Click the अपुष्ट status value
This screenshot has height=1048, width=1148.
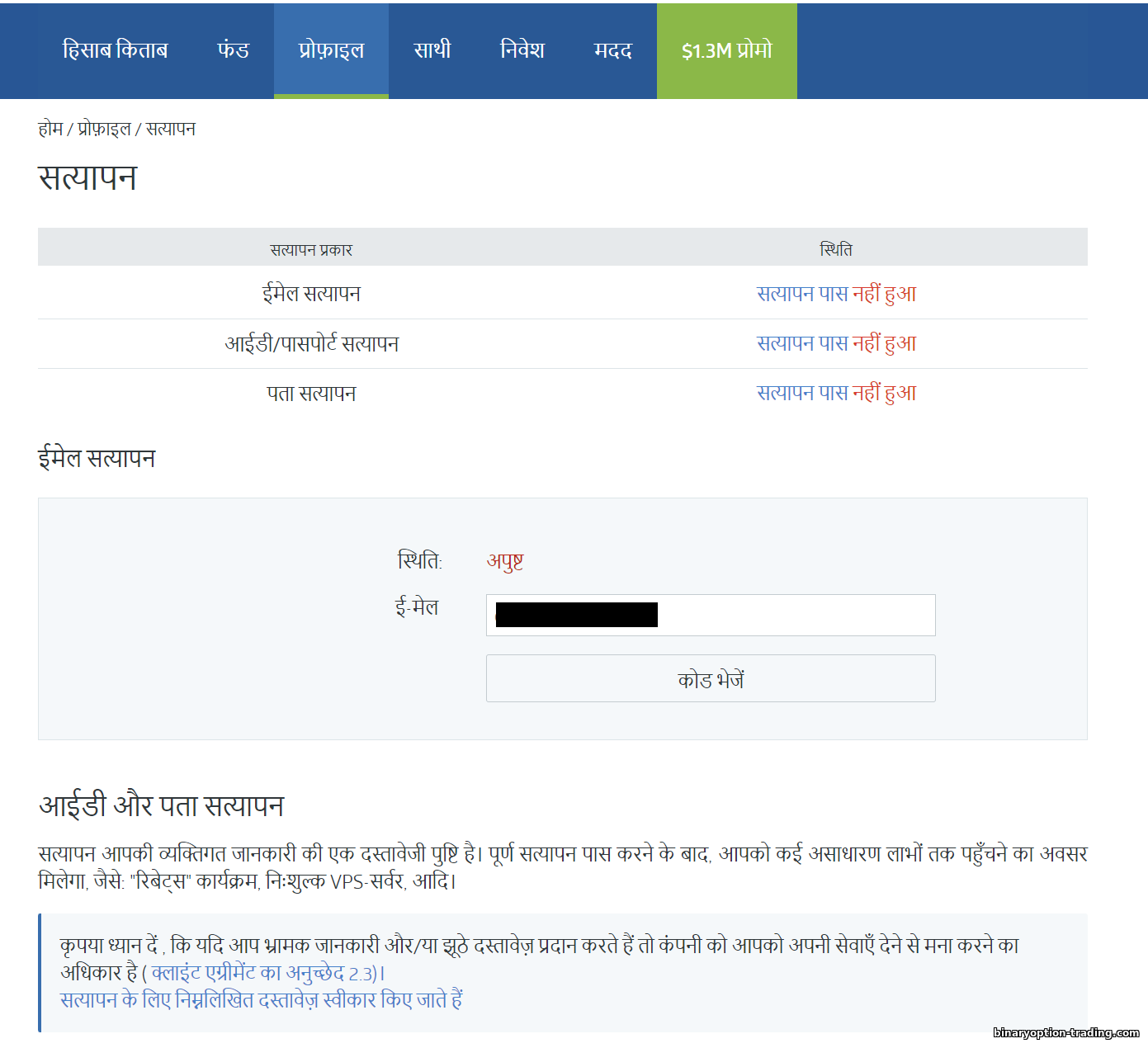point(505,561)
